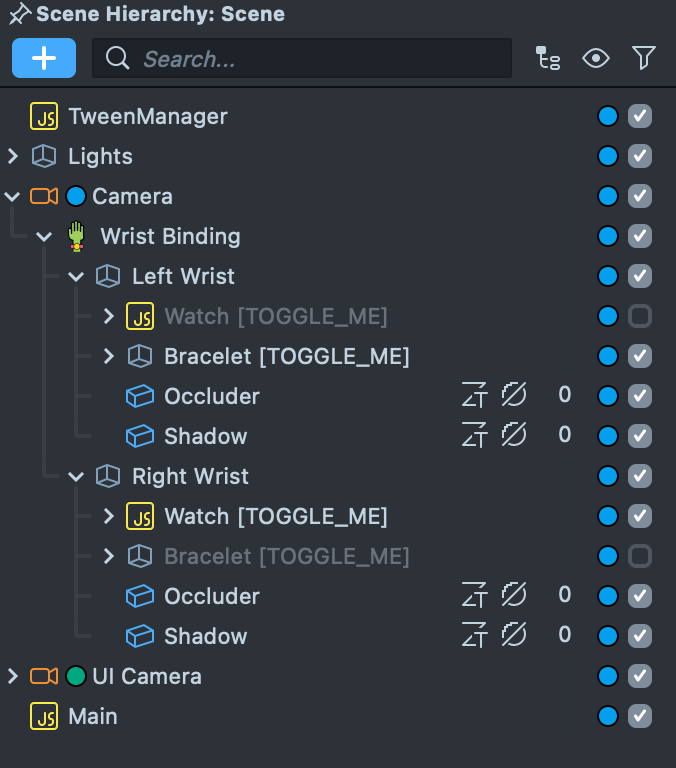This screenshot has height=768, width=676.
Task: Select the Main script object
Action: click(92, 716)
